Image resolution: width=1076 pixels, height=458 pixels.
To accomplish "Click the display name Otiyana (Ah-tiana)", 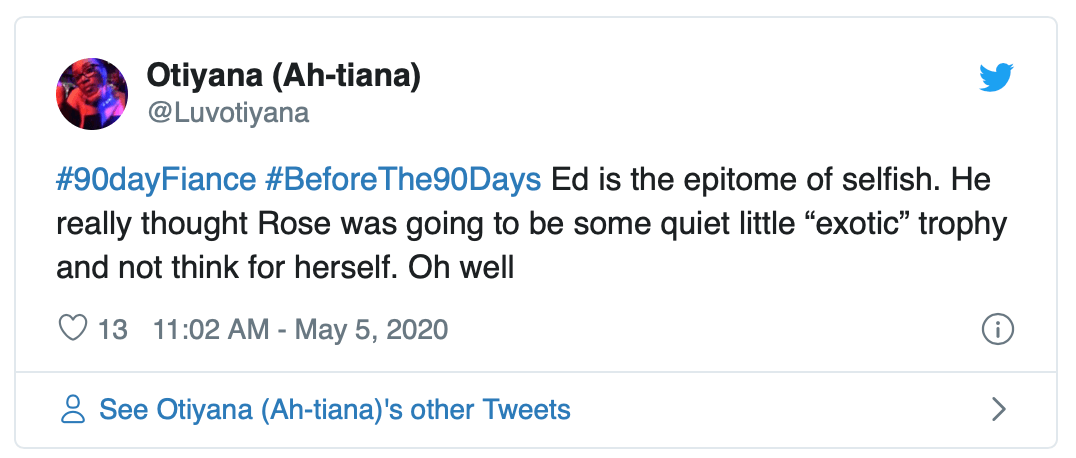I will pos(283,74).
